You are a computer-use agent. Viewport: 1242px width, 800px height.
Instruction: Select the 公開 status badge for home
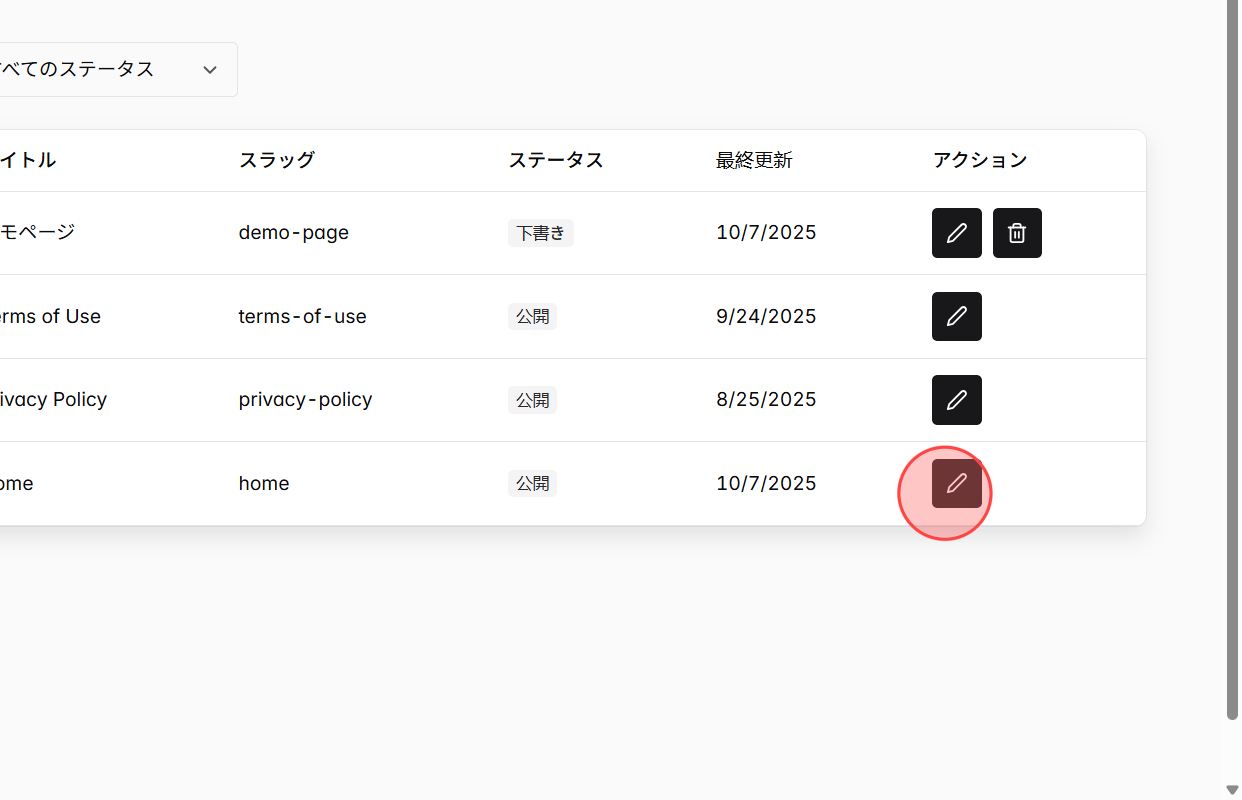[x=532, y=483]
